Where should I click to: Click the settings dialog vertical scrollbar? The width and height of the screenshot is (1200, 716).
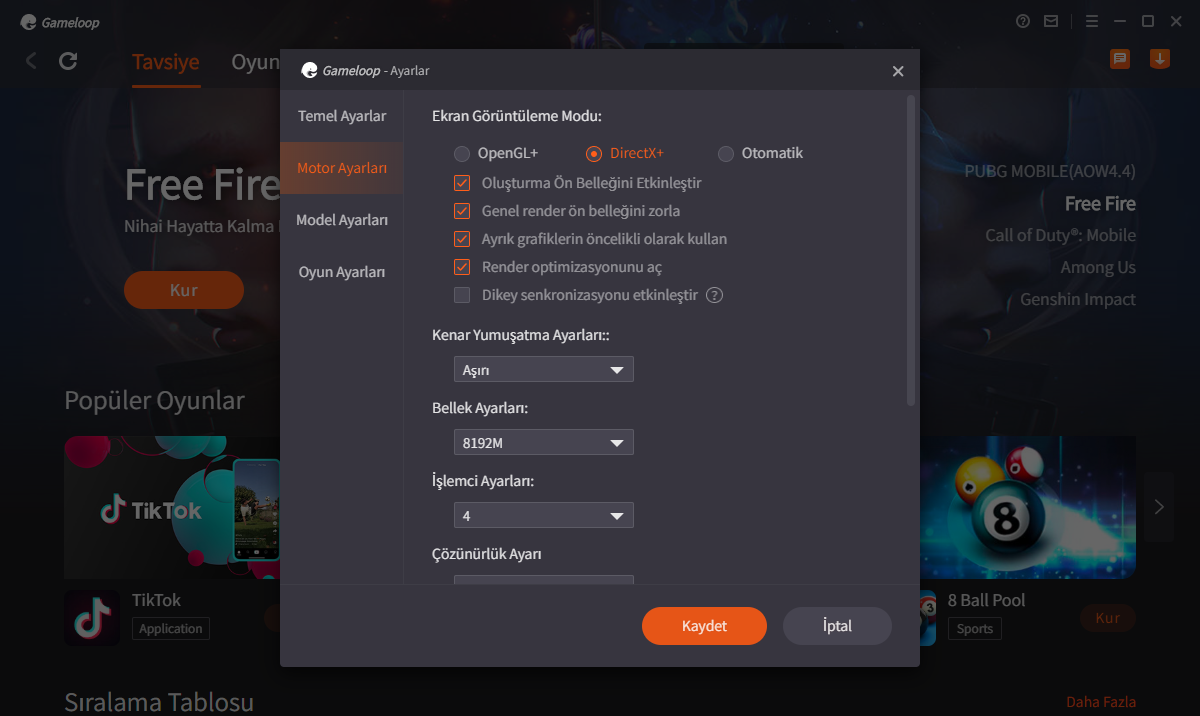pyautogui.click(x=911, y=250)
